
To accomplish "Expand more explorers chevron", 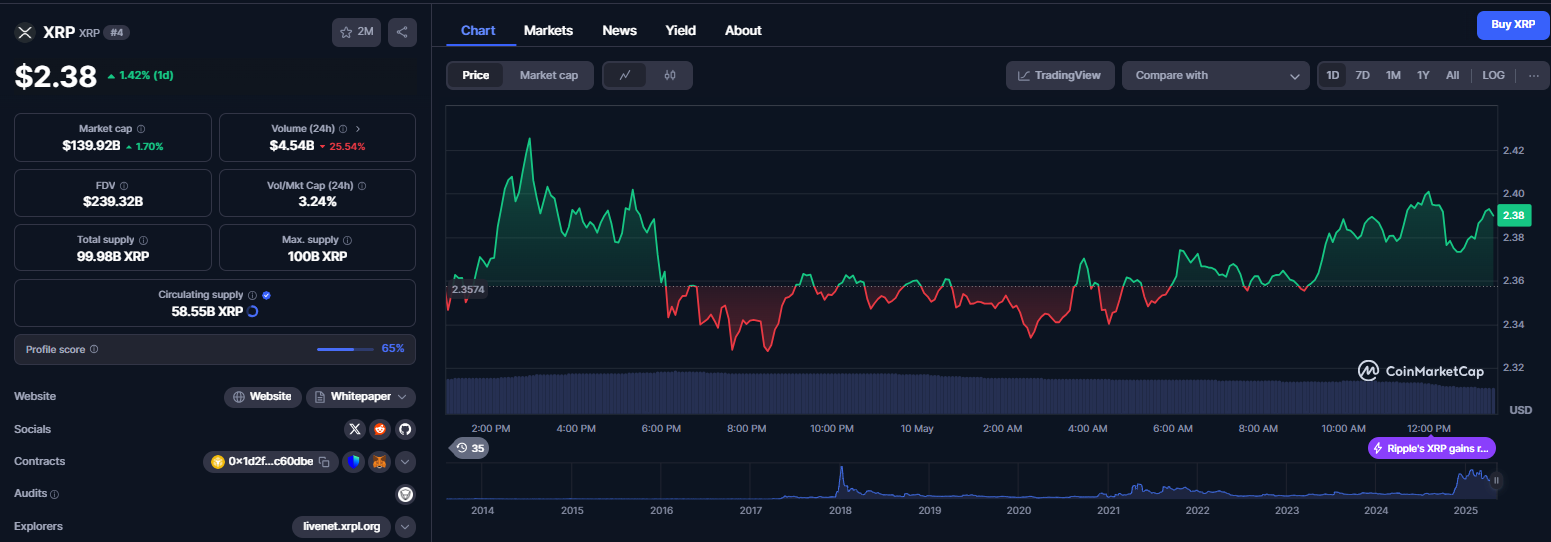I will (x=405, y=526).
